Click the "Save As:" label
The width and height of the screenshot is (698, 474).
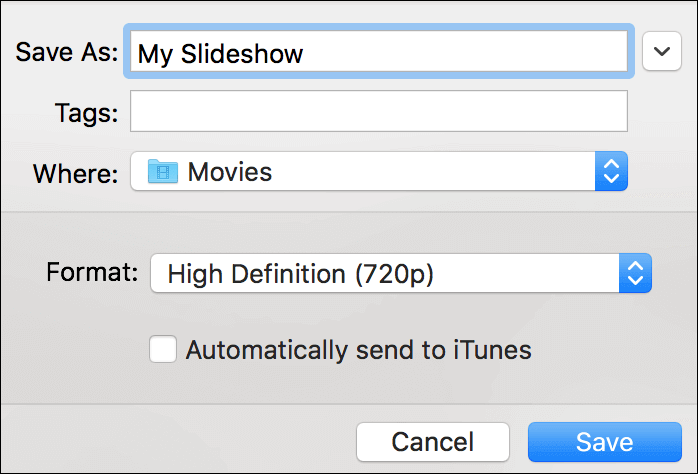(x=67, y=53)
